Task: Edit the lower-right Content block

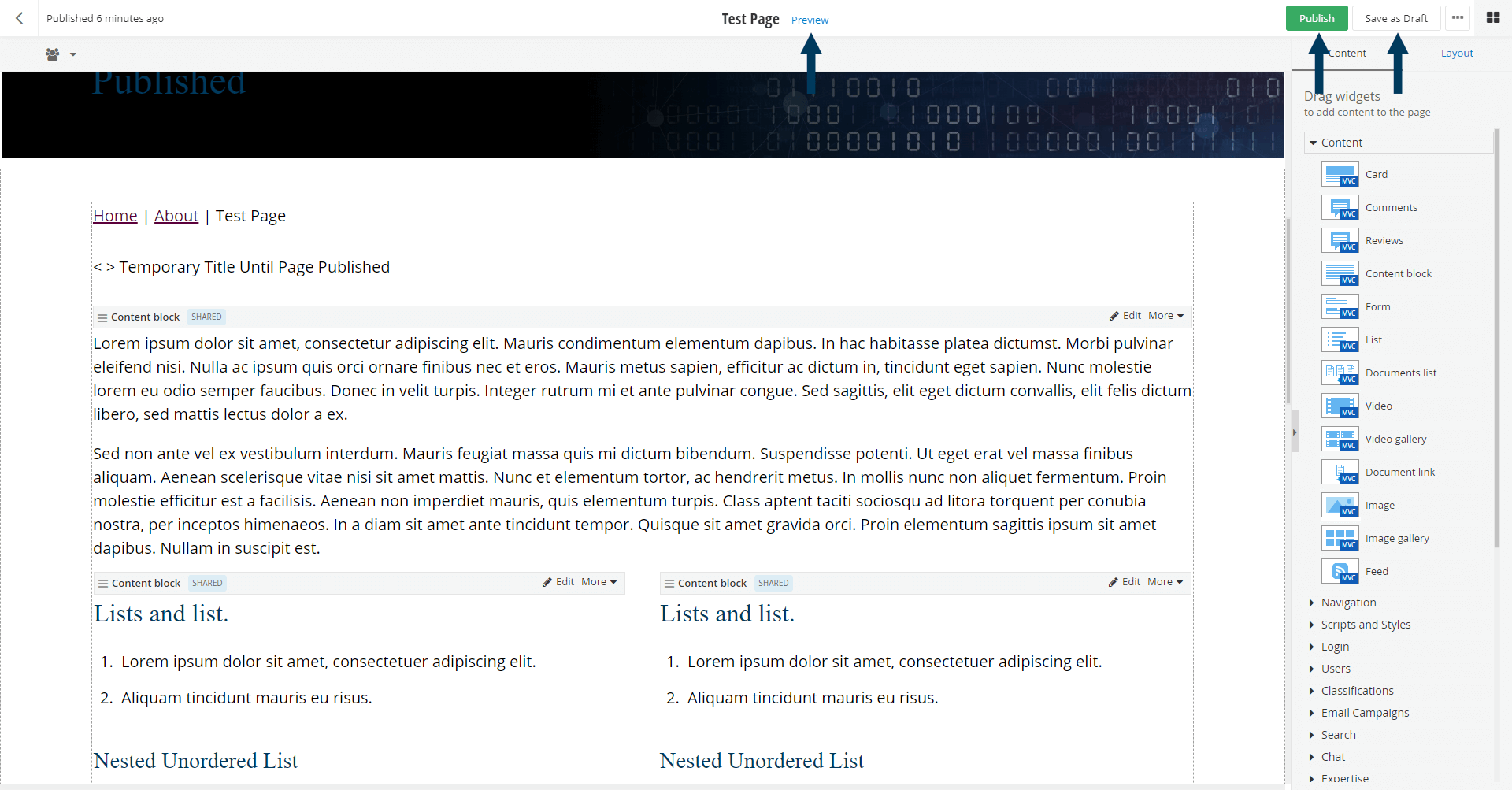Action: [1124, 582]
